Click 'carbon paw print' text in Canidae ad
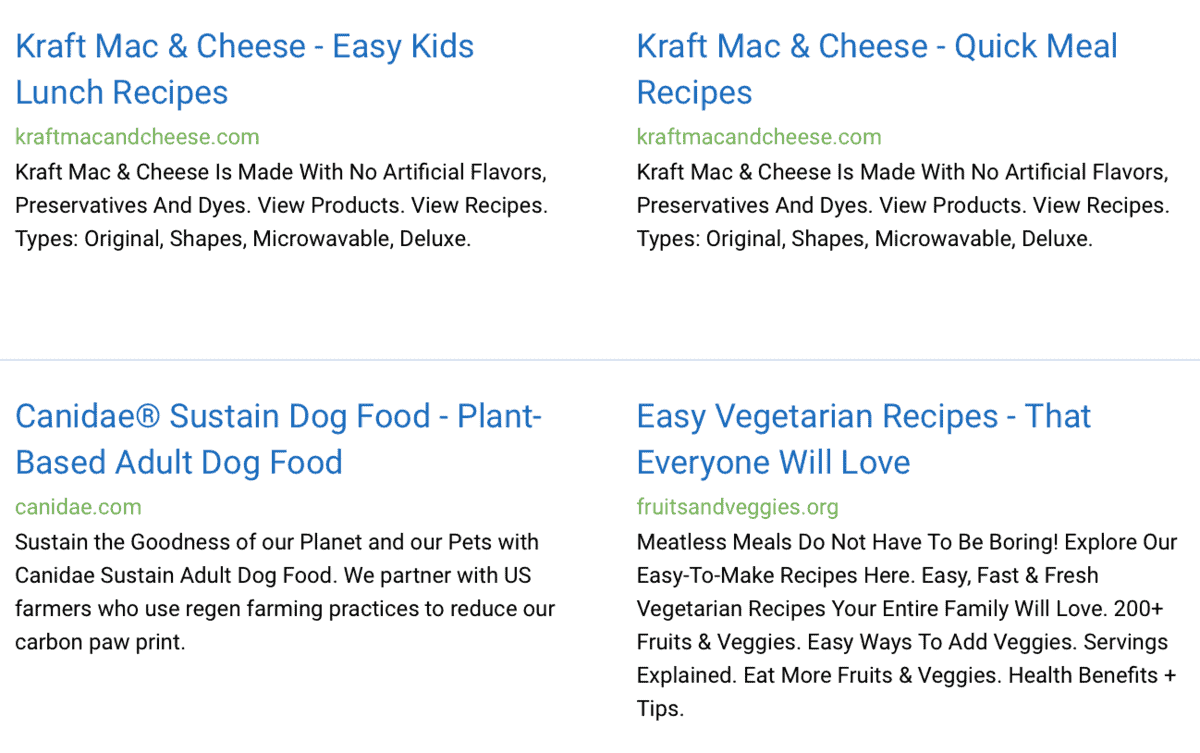 [100, 642]
